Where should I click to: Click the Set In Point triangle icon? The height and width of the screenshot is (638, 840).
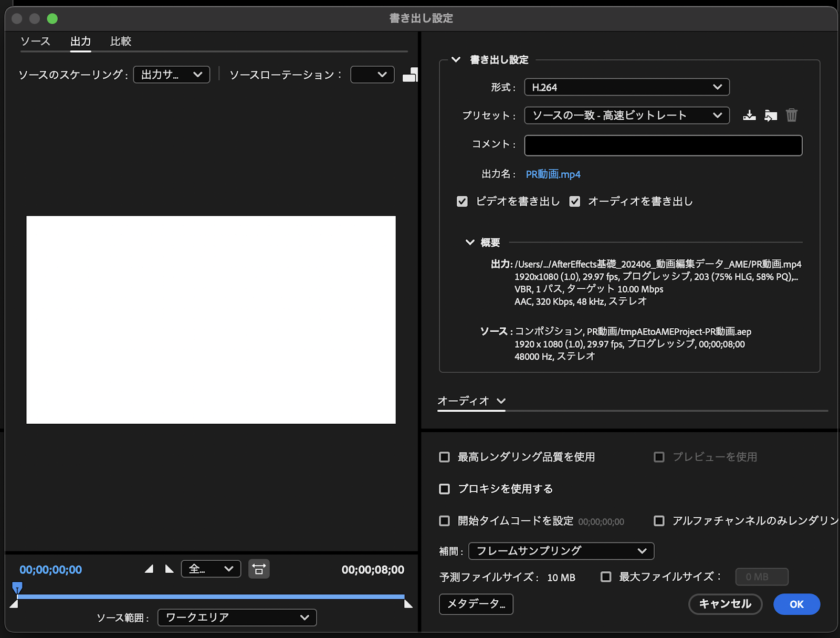(149, 569)
